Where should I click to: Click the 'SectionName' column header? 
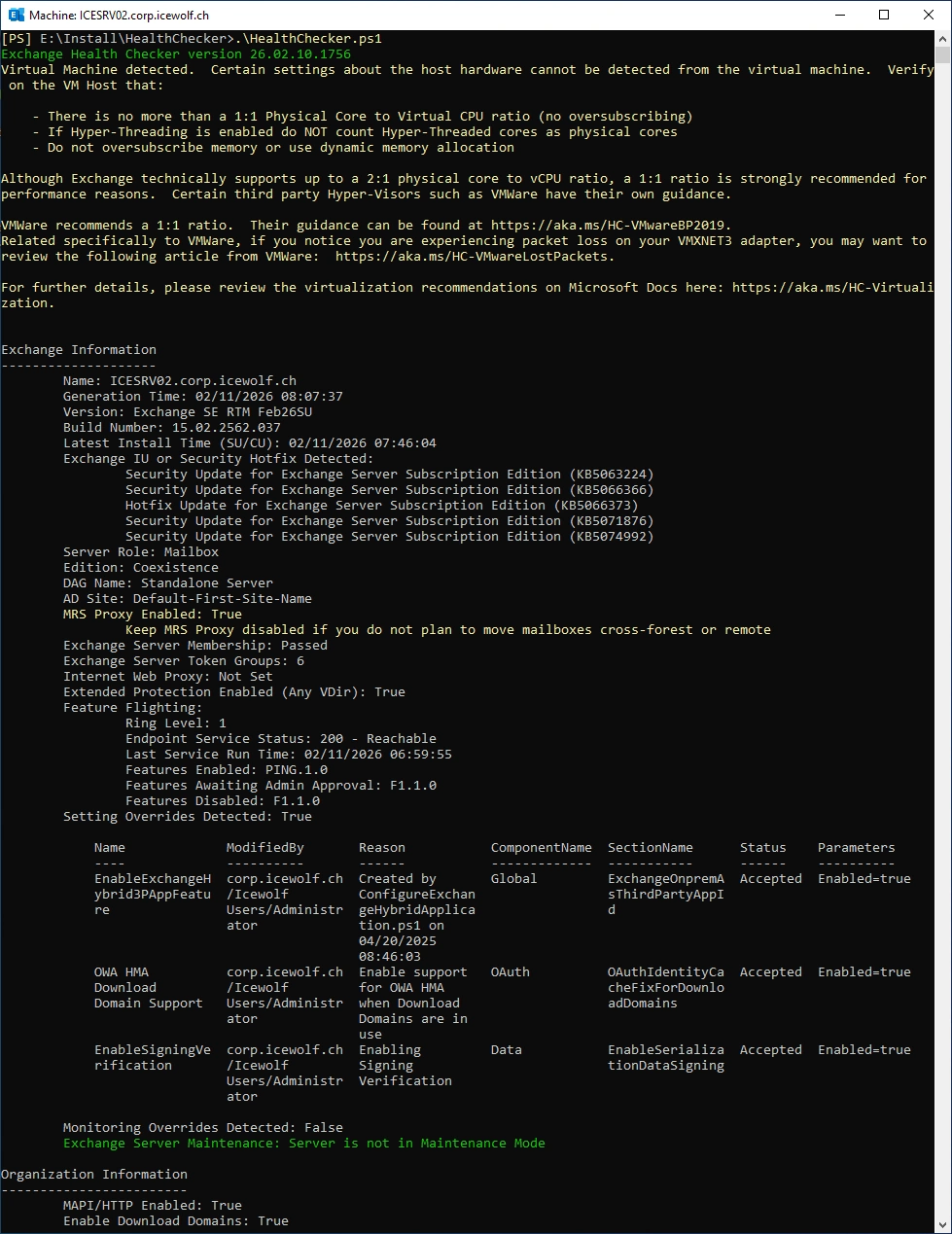click(x=650, y=848)
